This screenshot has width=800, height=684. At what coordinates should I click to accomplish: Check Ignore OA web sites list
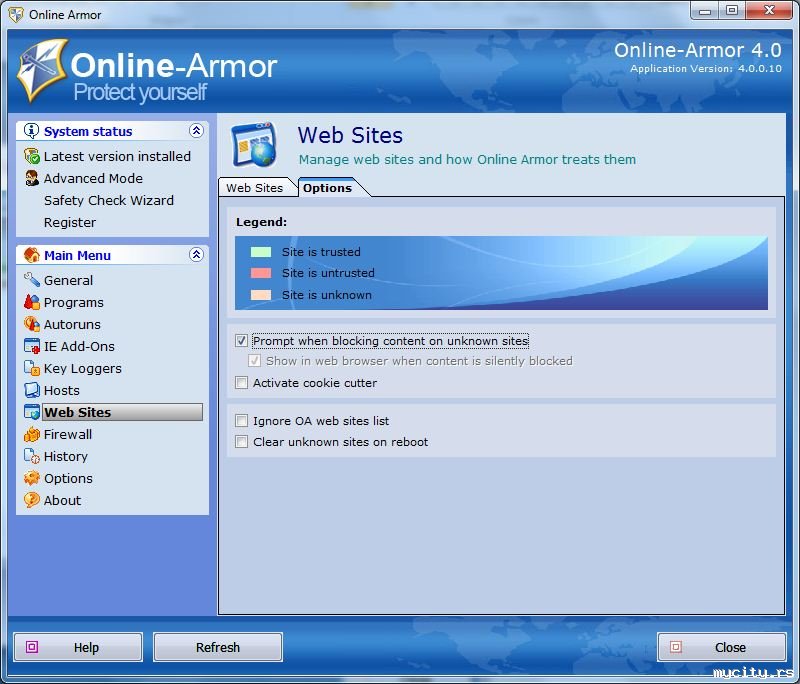pos(241,421)
